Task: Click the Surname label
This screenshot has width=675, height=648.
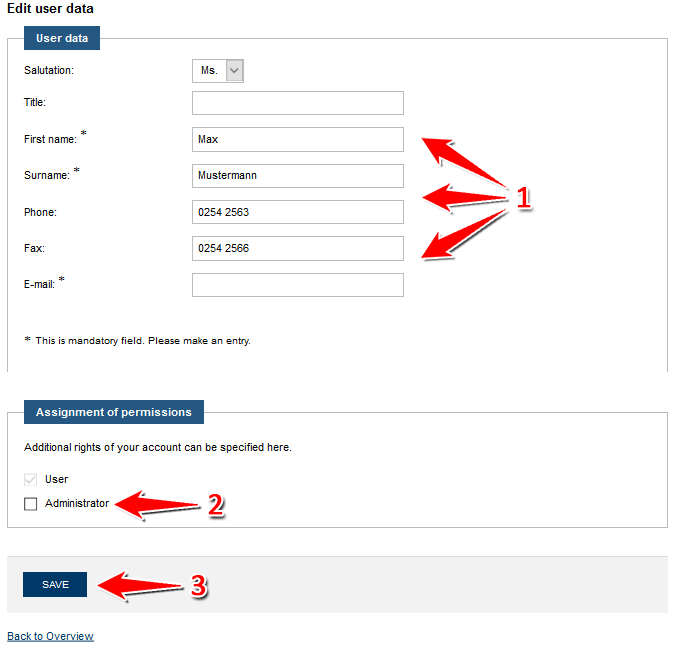Action: pos(47,175)
